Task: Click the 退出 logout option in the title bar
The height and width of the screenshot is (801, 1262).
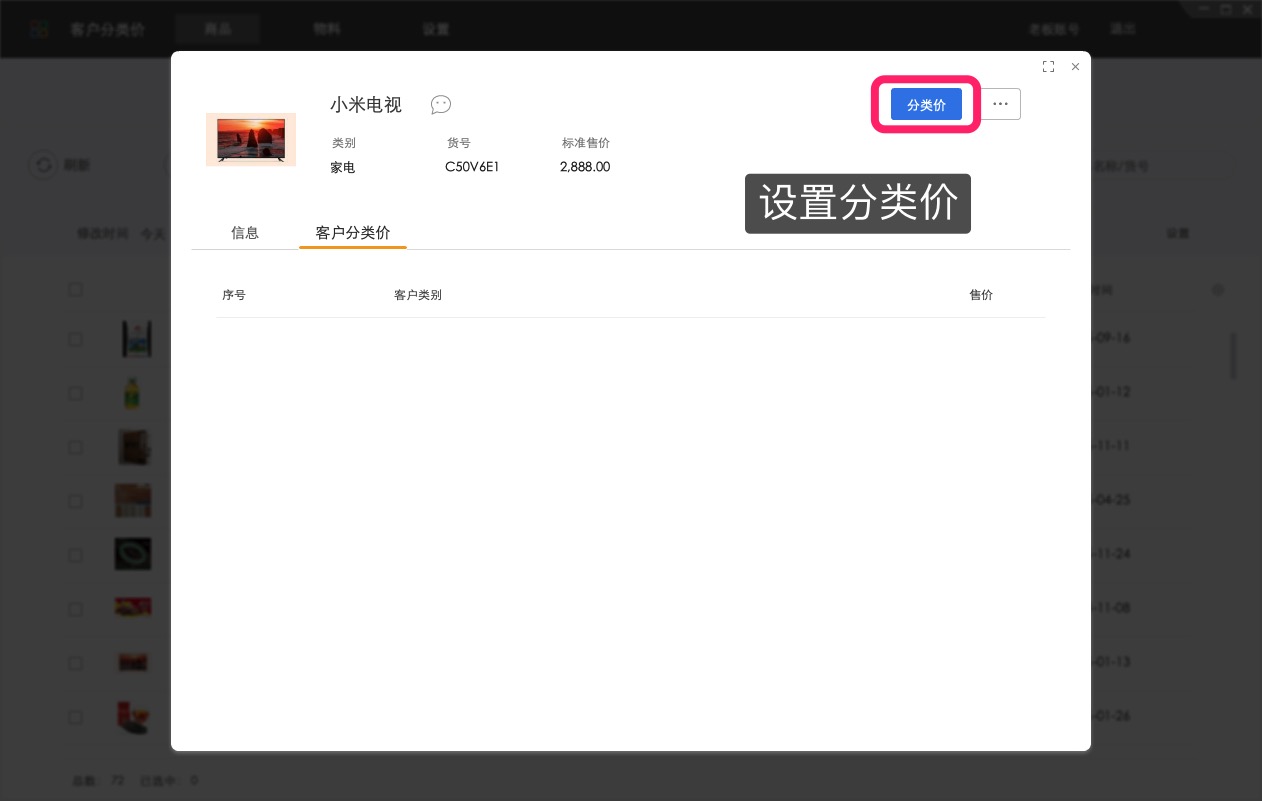Action: coord(1122,29)
